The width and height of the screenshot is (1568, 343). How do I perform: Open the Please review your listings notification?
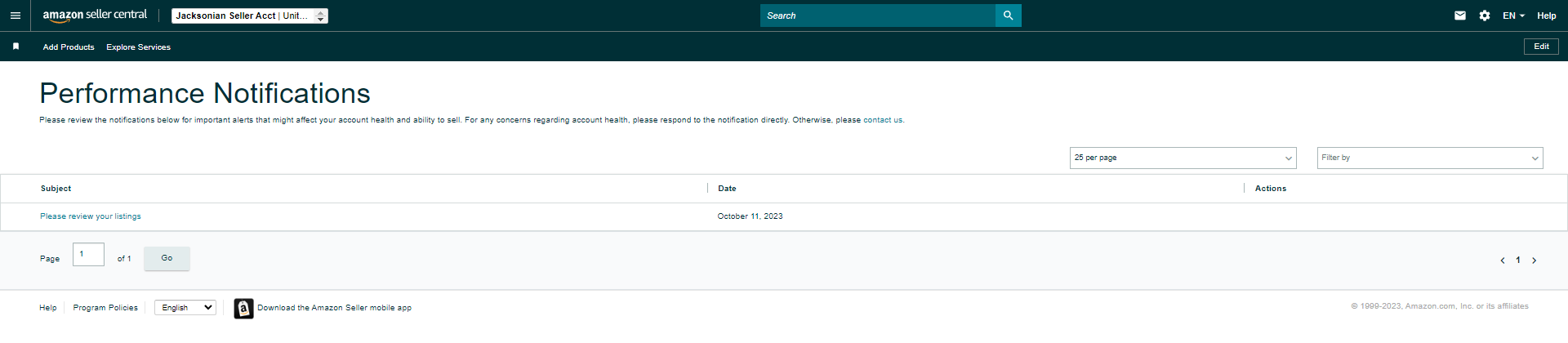coord(91,216)
